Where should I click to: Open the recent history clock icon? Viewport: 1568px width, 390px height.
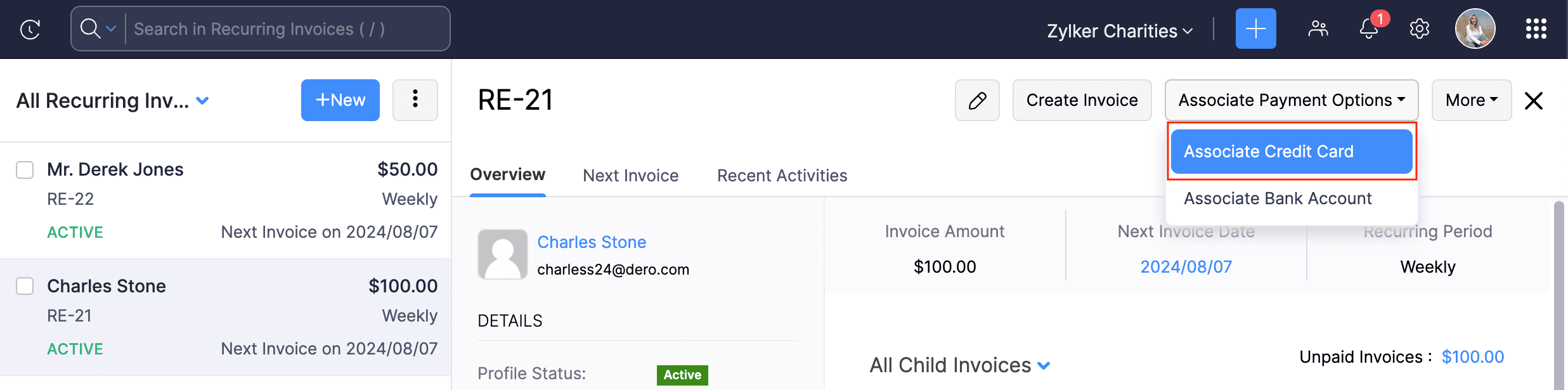click(x=30, y=29)
